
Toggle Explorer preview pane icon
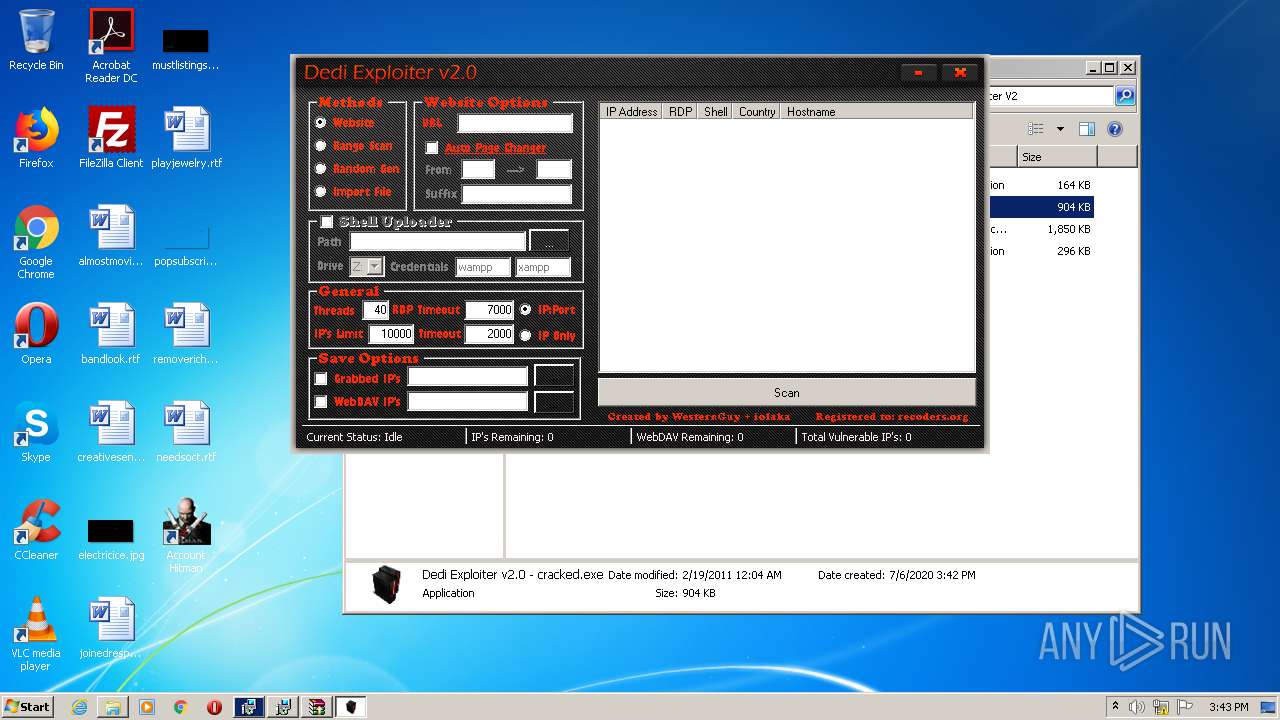pos(1087,129)
